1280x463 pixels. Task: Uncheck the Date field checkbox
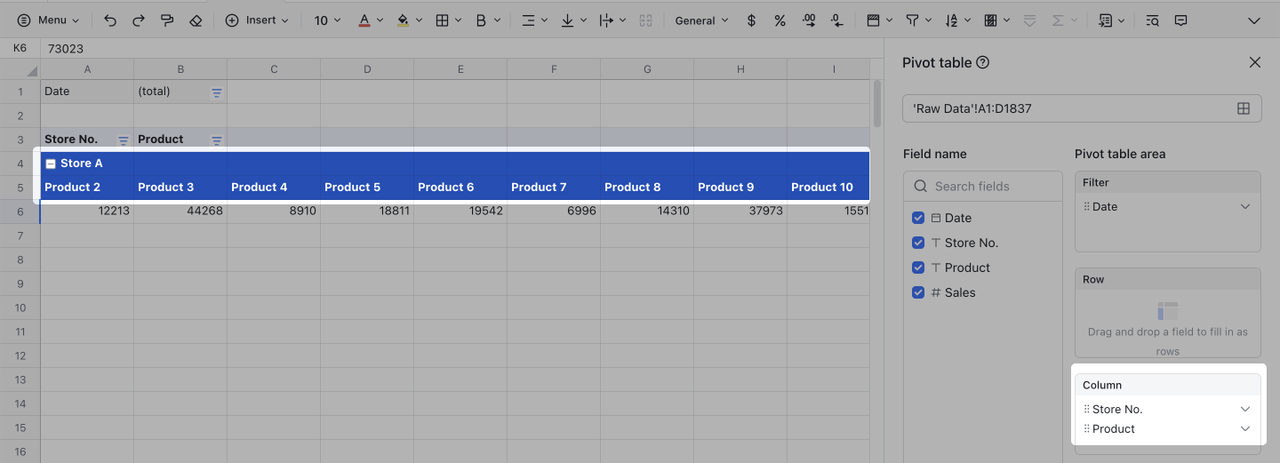(918, 218)
